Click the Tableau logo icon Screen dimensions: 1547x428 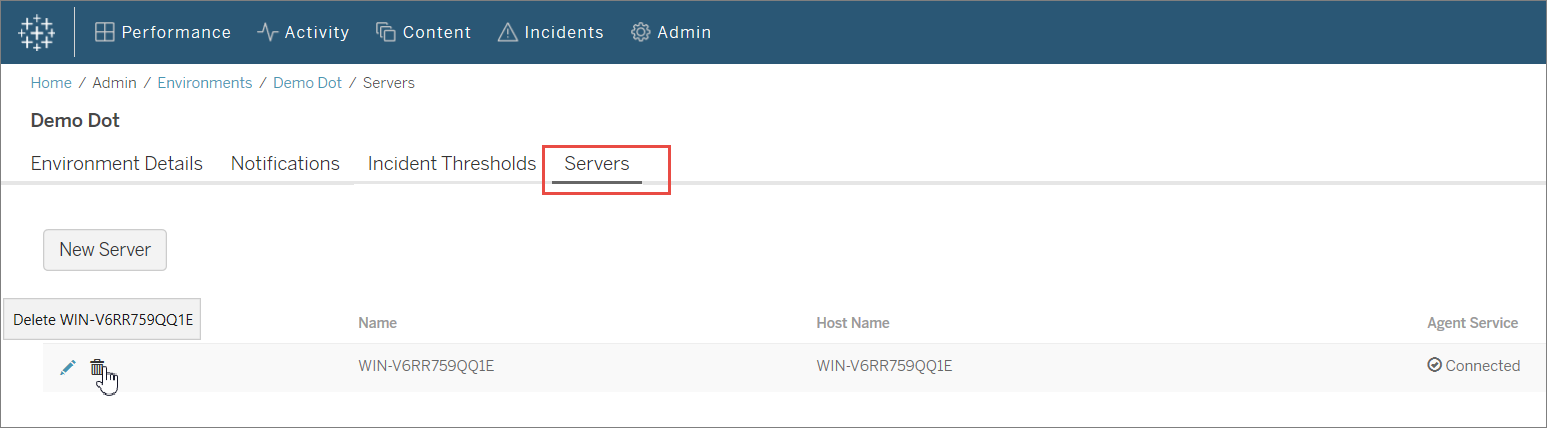(37, 32)
